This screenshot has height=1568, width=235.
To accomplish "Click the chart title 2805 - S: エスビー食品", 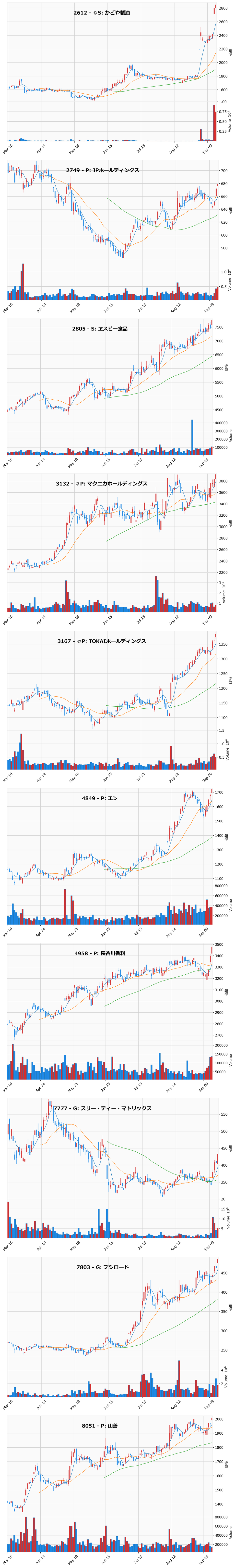I will (x=100, y=329).
